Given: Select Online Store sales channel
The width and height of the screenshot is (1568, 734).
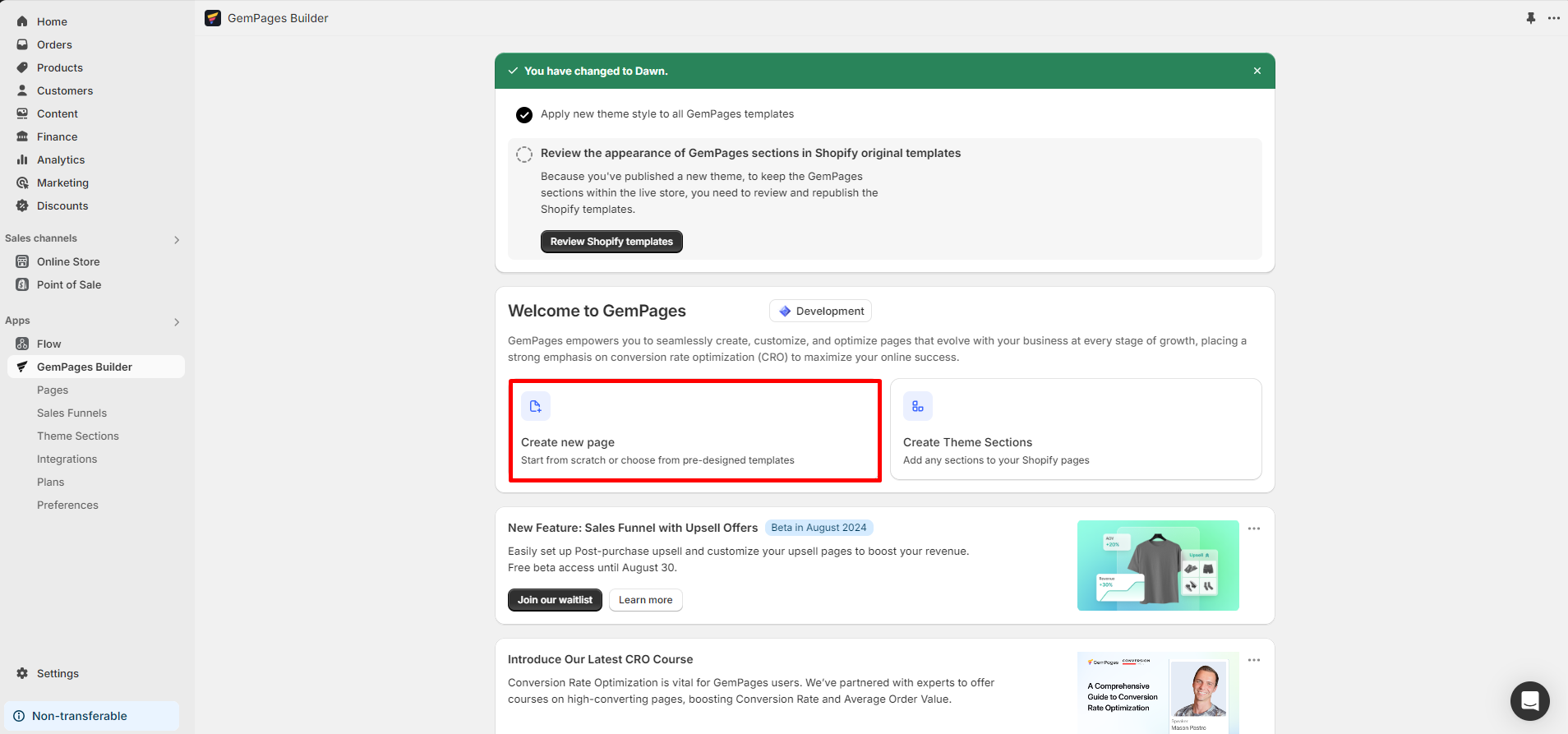Looking at the screenshot, I should point(68,261).
